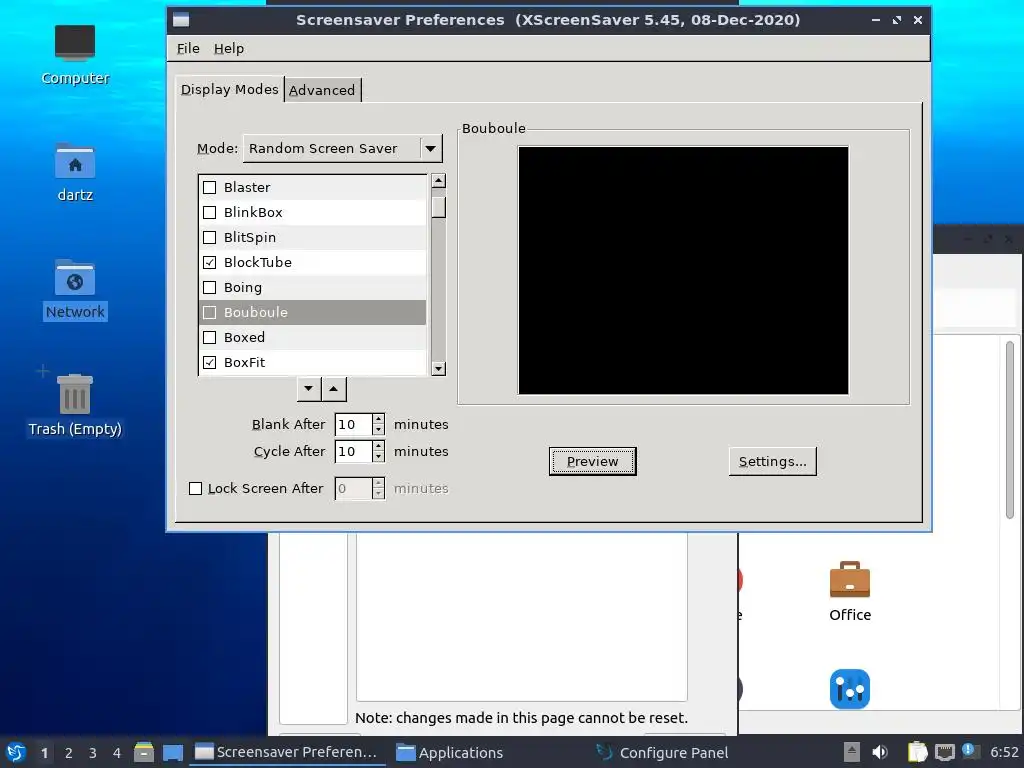Click the screensaver list scroll-up arrow
This screenshot has height=768, width=1024.
[x=439, y=181]
